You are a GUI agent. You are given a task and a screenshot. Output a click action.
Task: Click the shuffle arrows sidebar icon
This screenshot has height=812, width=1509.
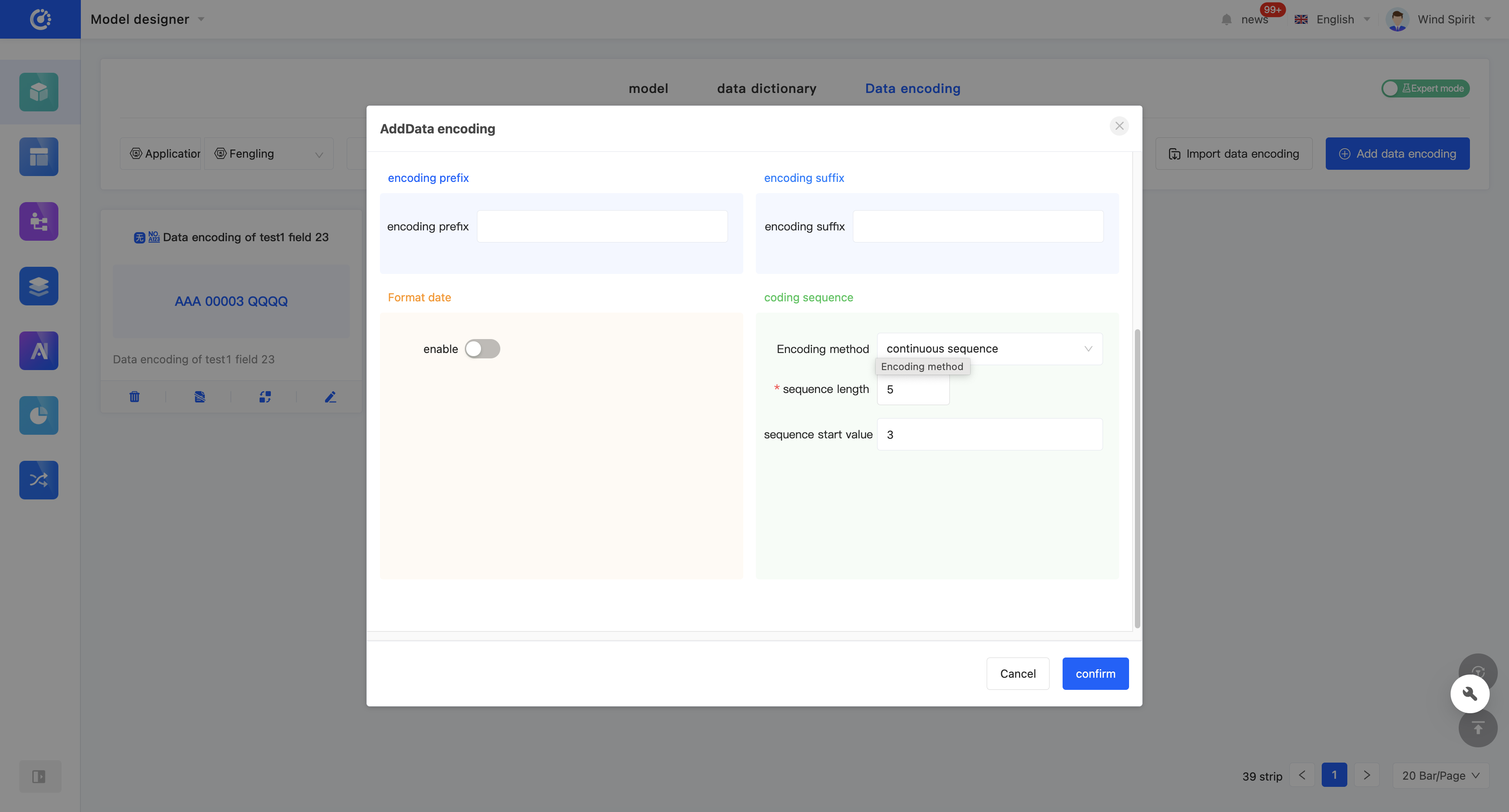[39, 480]
